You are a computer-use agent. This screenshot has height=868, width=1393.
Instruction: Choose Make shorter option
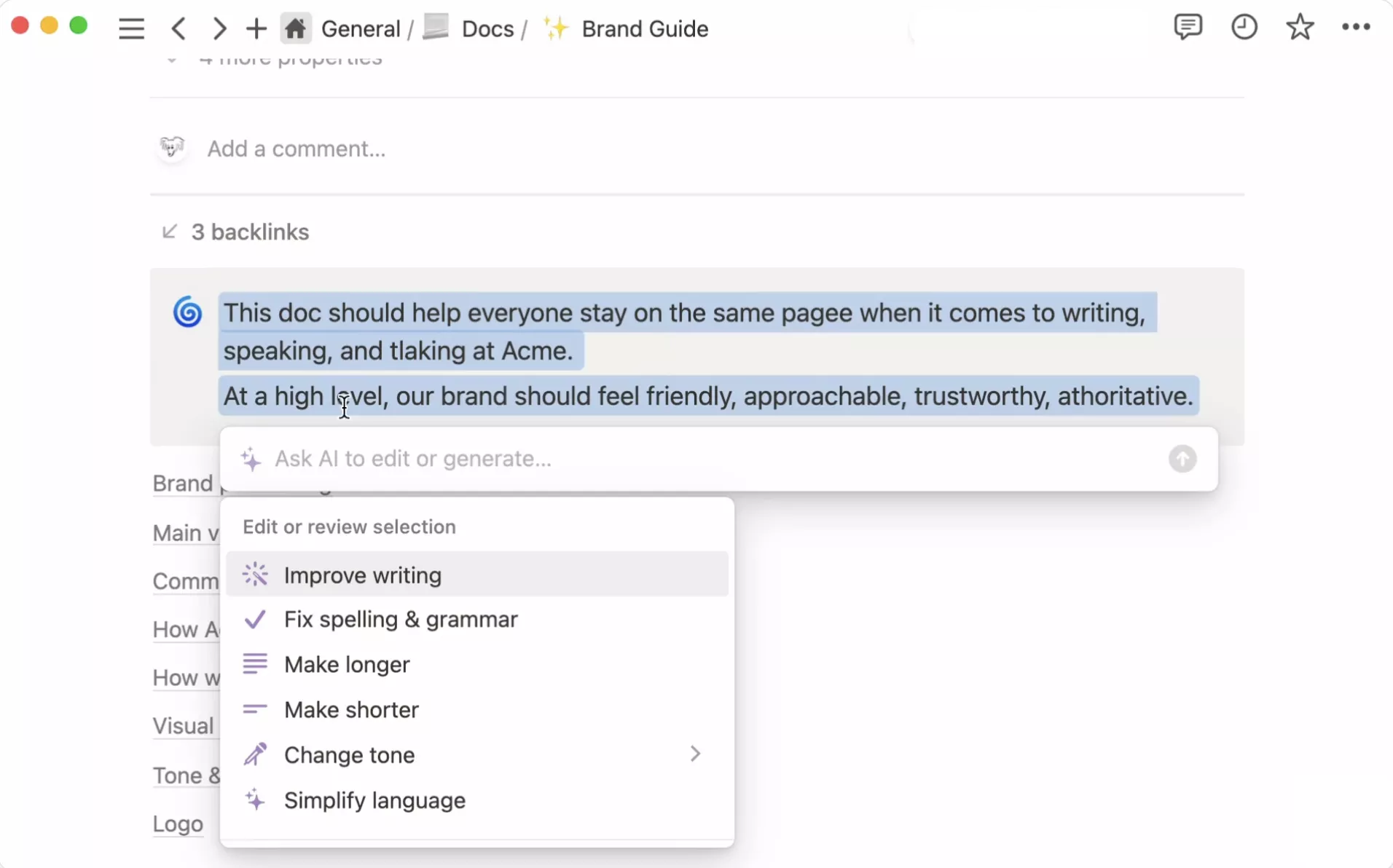coord(351,710)
